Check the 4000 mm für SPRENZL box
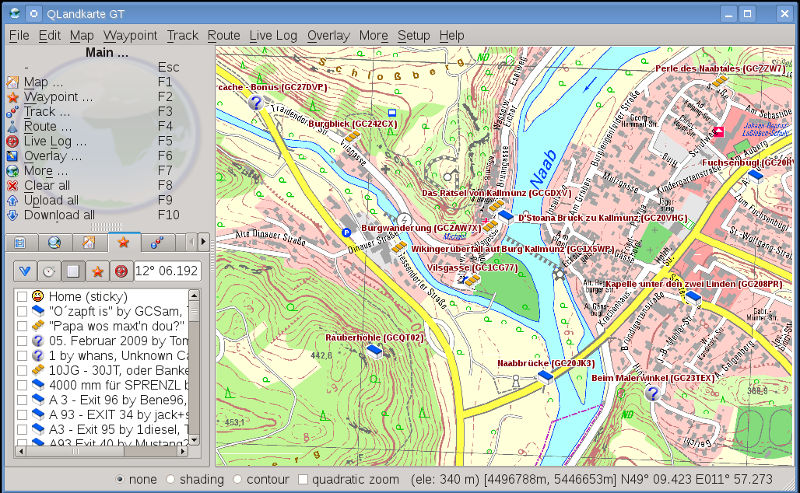The height and width of the screenshot is (493, 800). coord(21,385)
